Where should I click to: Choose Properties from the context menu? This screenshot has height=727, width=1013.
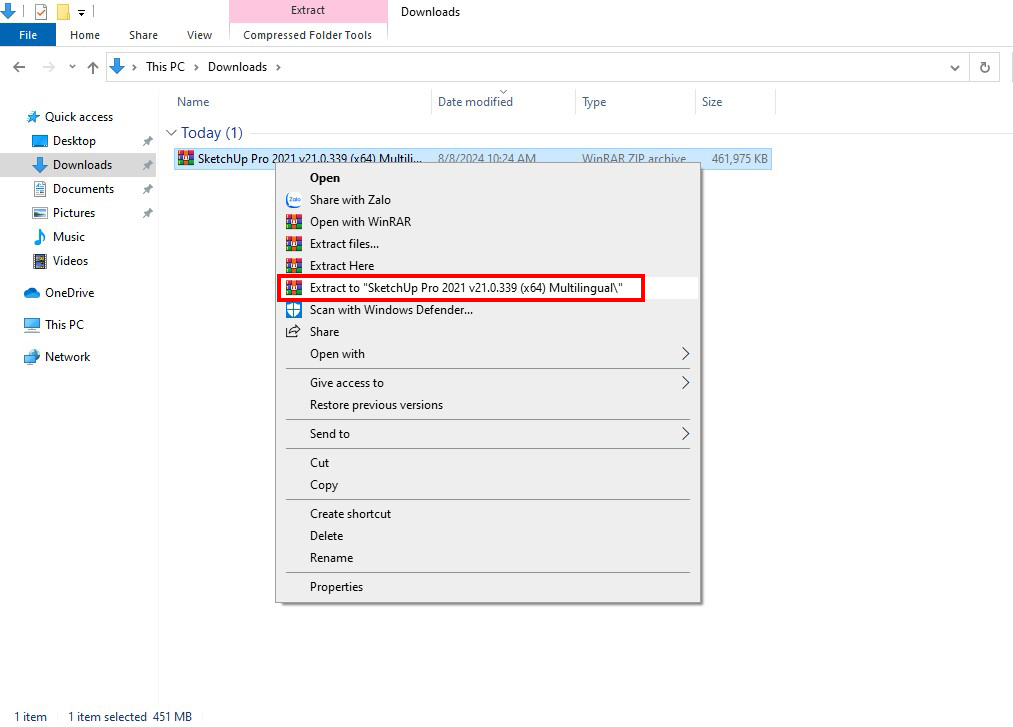336,587
